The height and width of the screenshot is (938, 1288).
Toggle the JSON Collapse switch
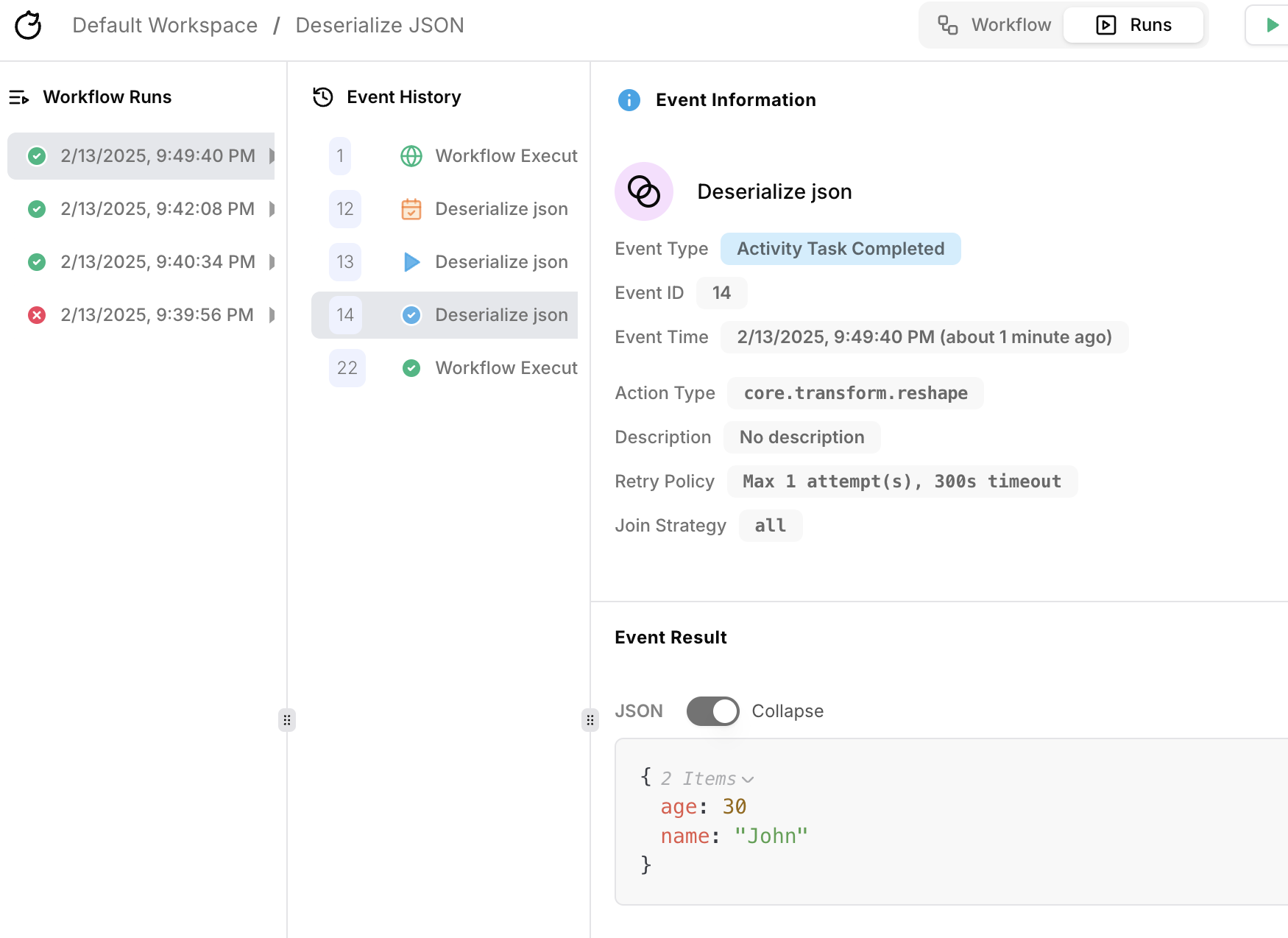tap(712, 710)
